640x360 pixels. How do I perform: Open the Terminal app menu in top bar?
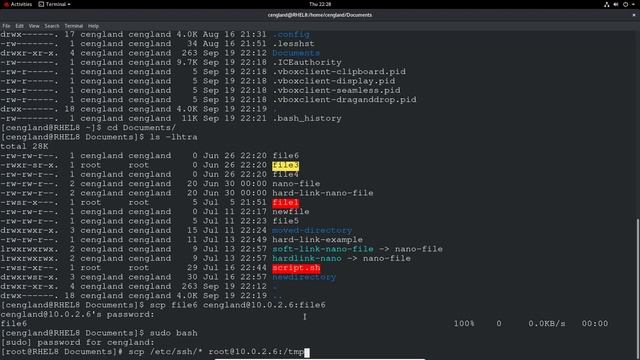55,4
